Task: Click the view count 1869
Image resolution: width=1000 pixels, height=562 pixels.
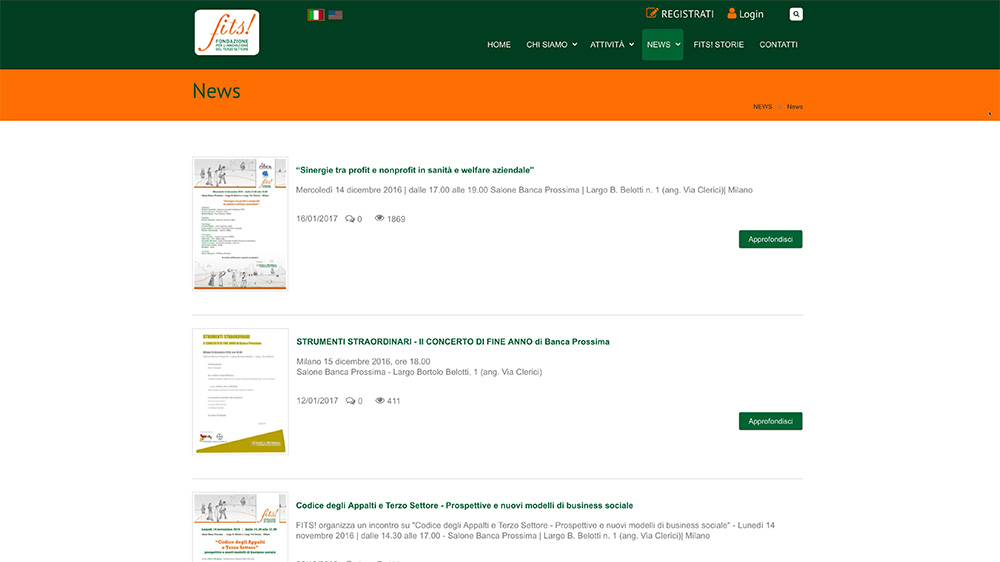Action: [x=396, y=219]
